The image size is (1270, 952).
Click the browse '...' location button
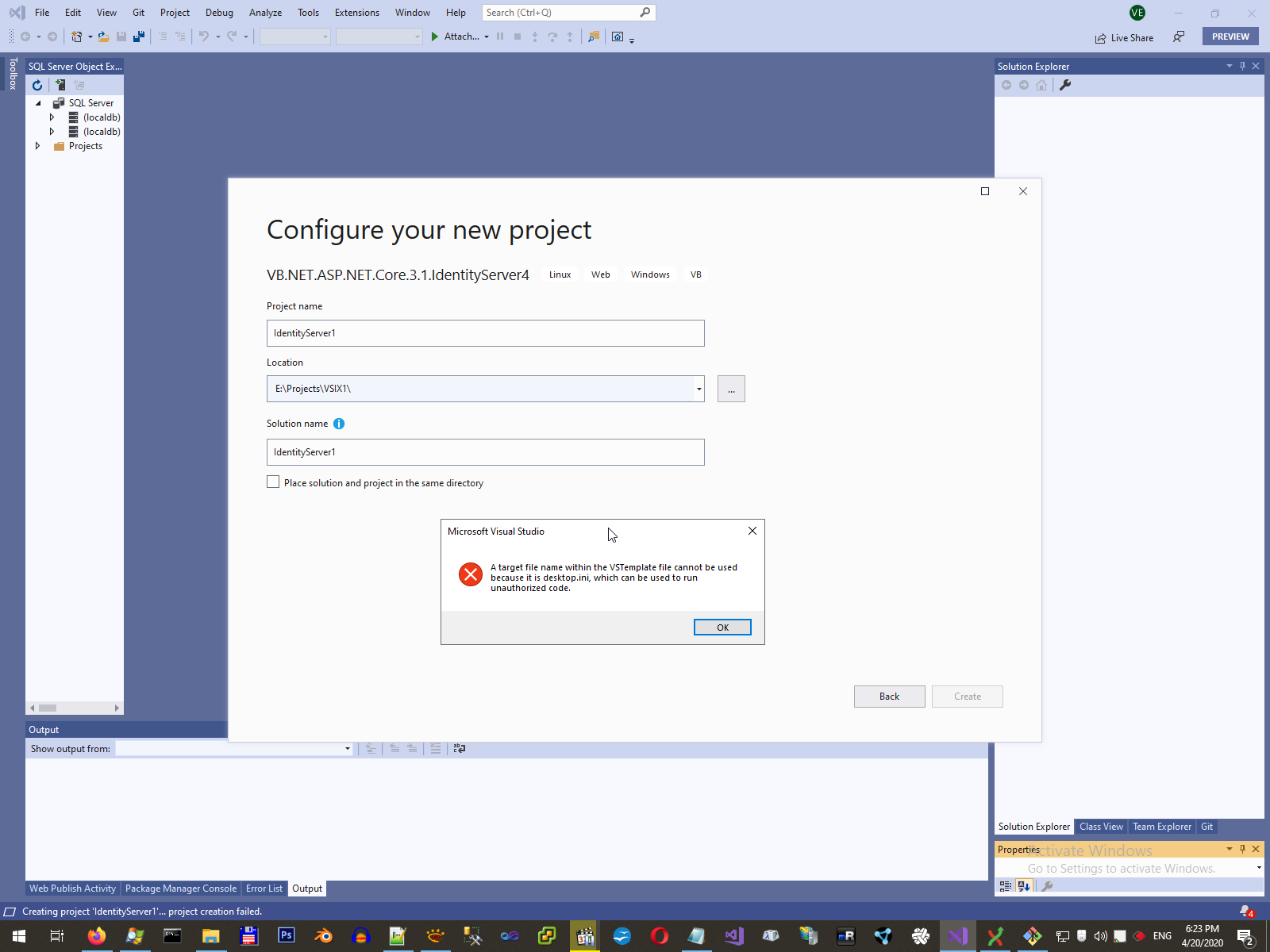(731, 389)
